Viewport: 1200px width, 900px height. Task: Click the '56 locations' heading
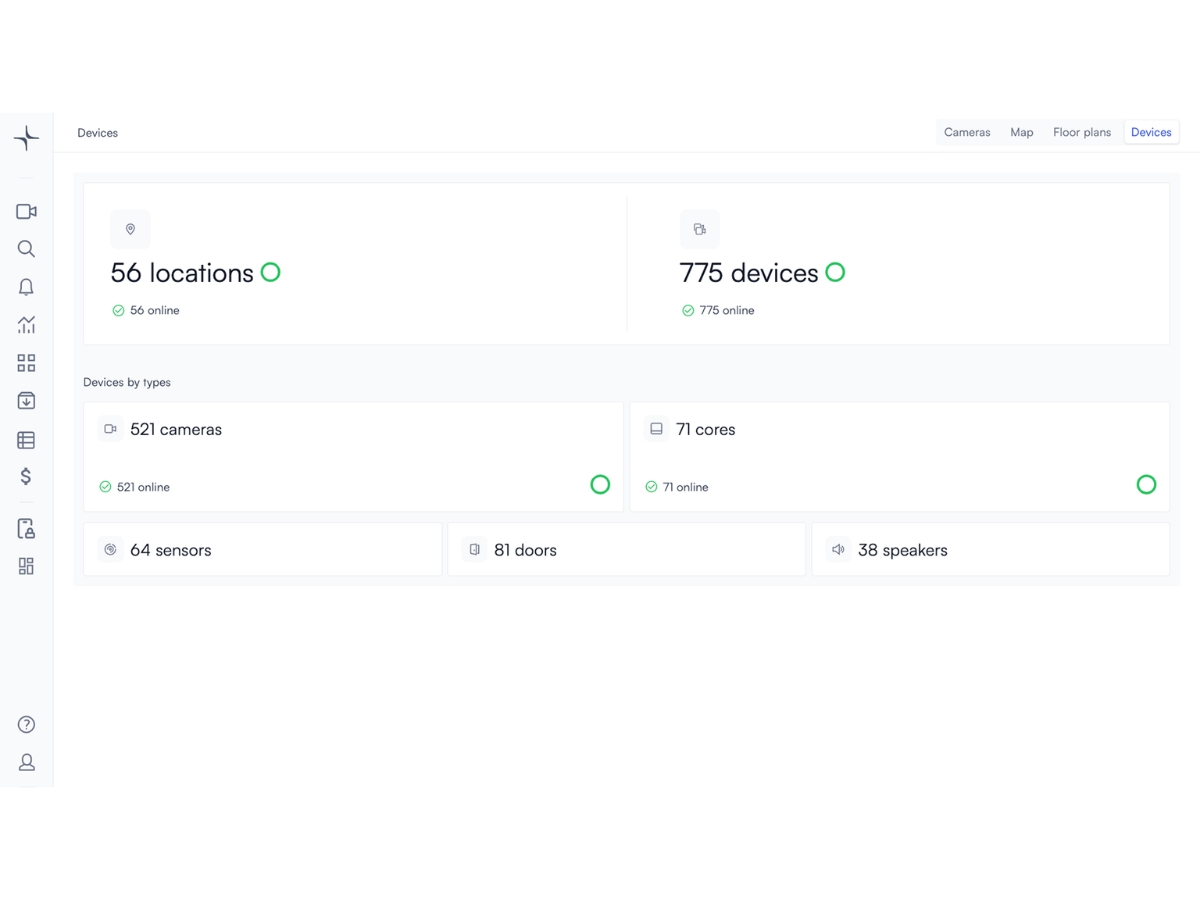[182, 273]
